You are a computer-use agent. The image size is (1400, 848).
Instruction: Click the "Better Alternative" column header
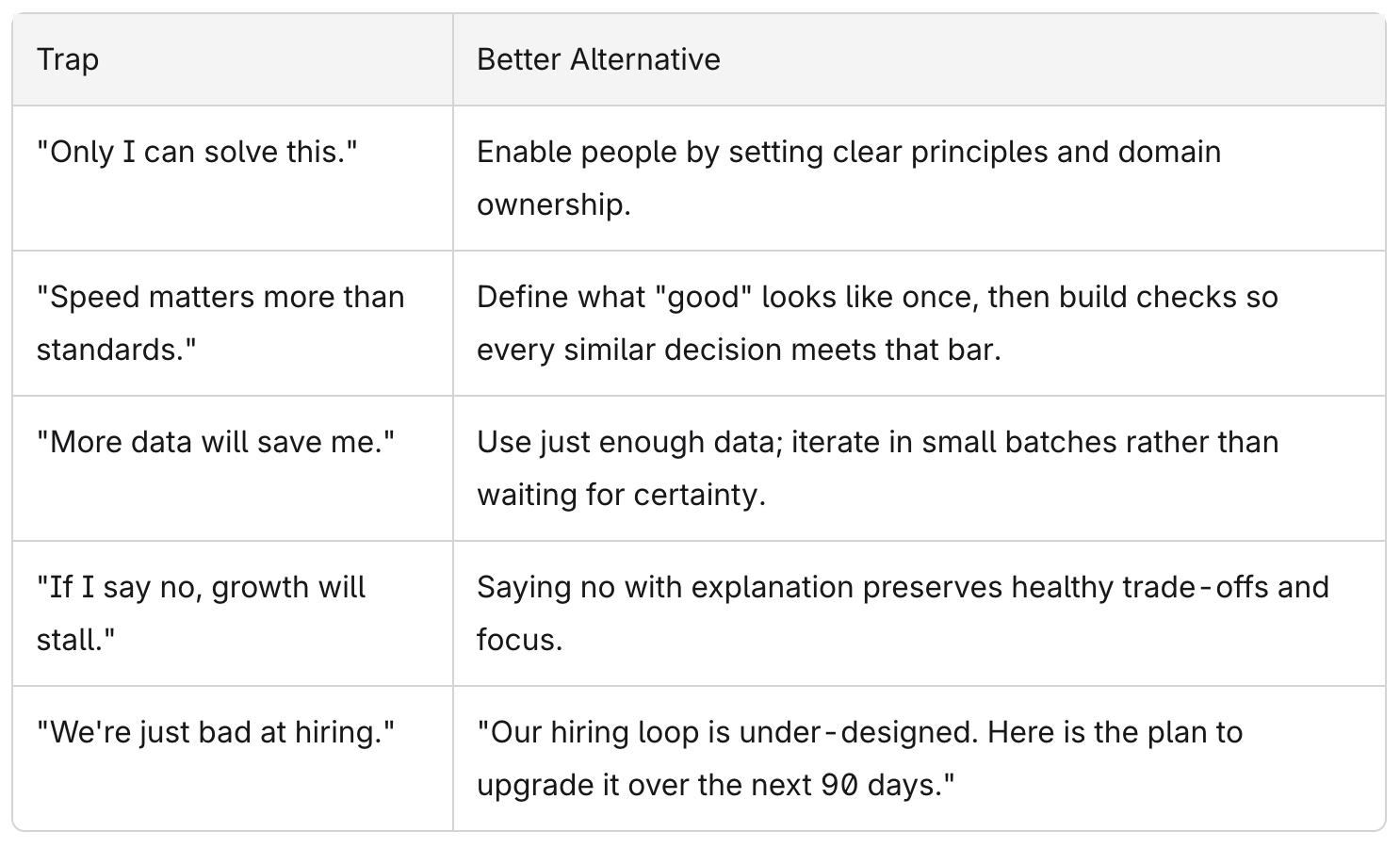click(x=920, y=59)
